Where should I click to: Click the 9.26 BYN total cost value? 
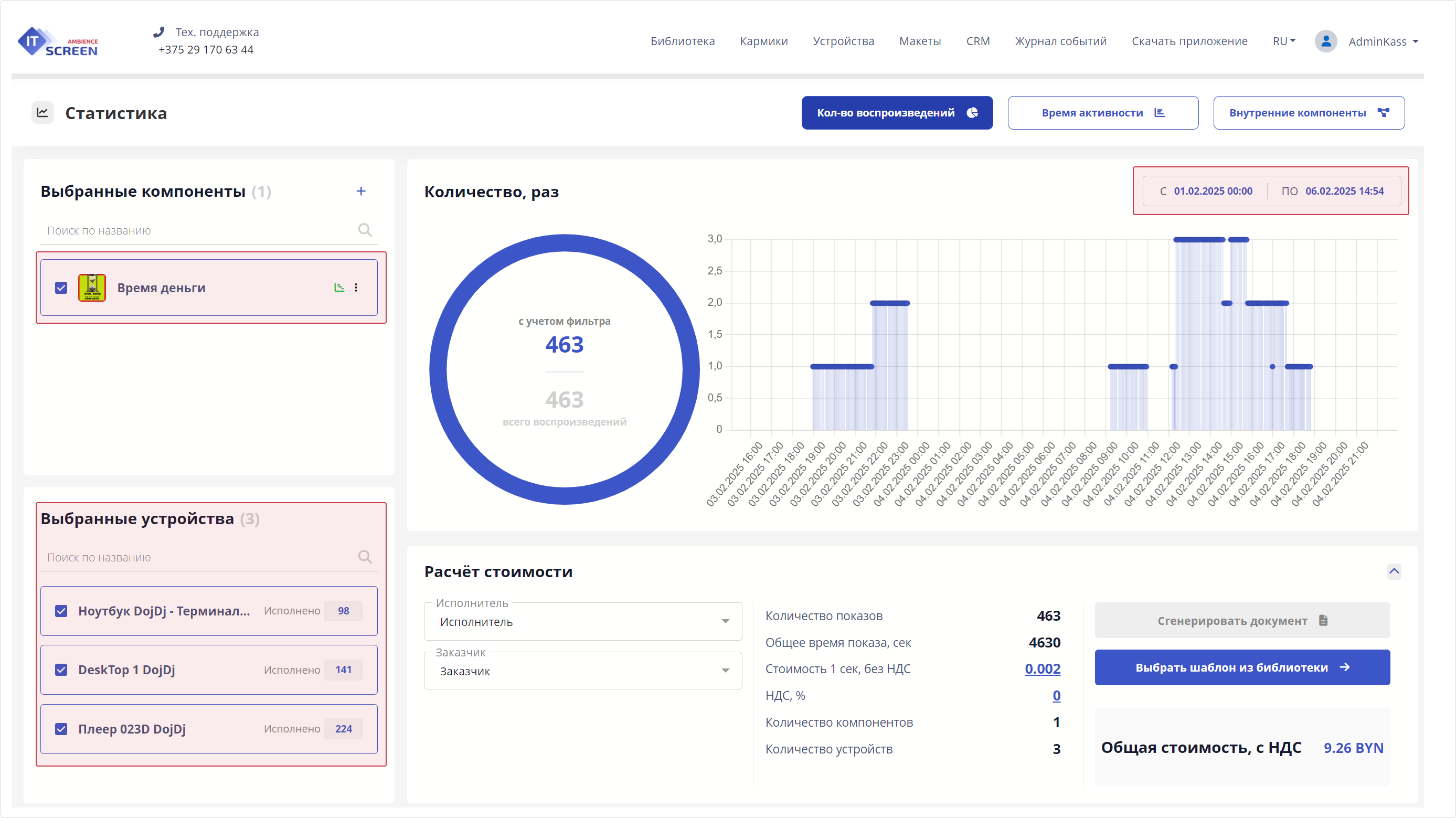pyautogui.click(x=1353, y=748)
